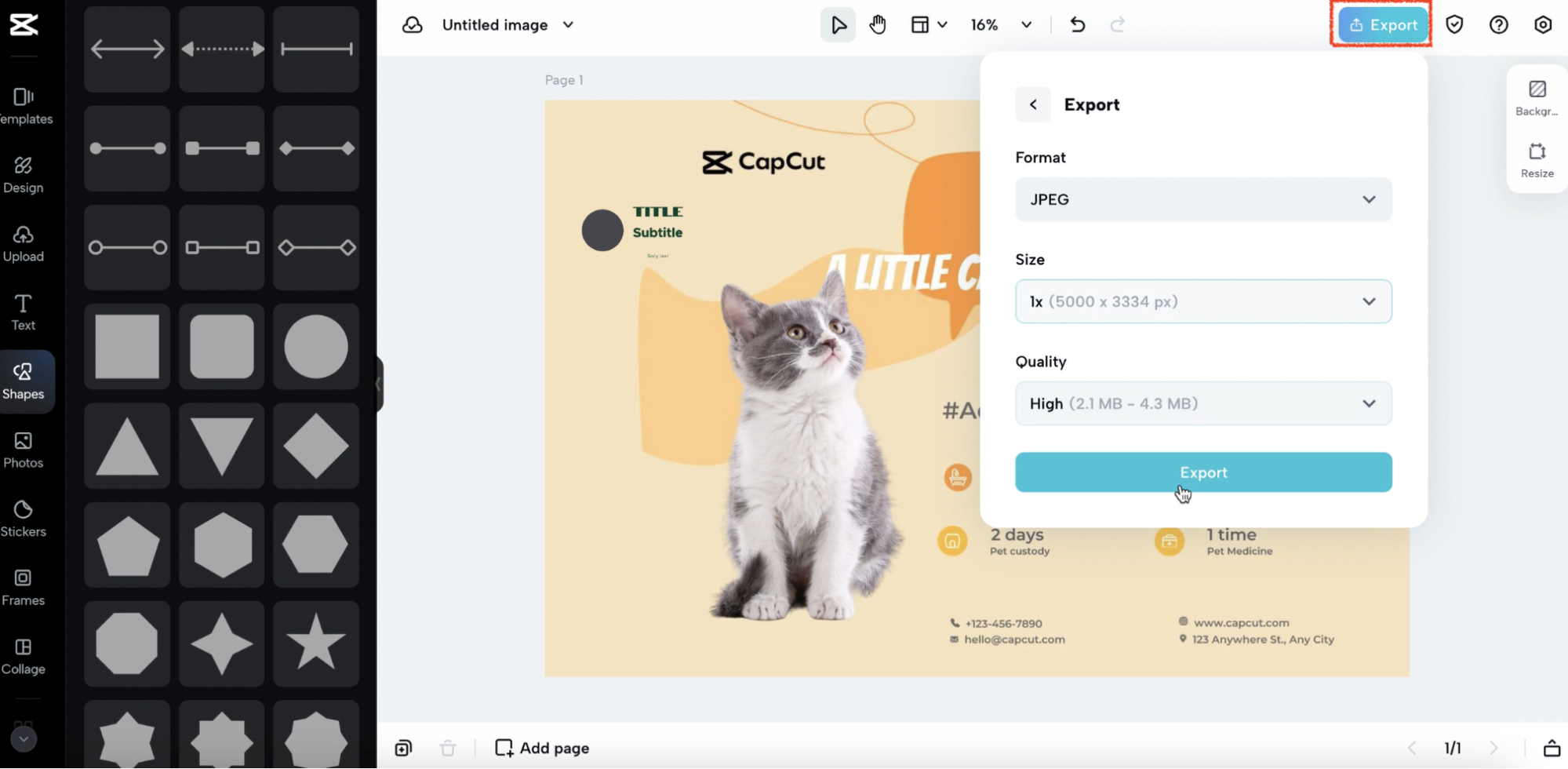Insert line with filled square ends
This screenshot has height=769, width=1568.
pos(222,148)
